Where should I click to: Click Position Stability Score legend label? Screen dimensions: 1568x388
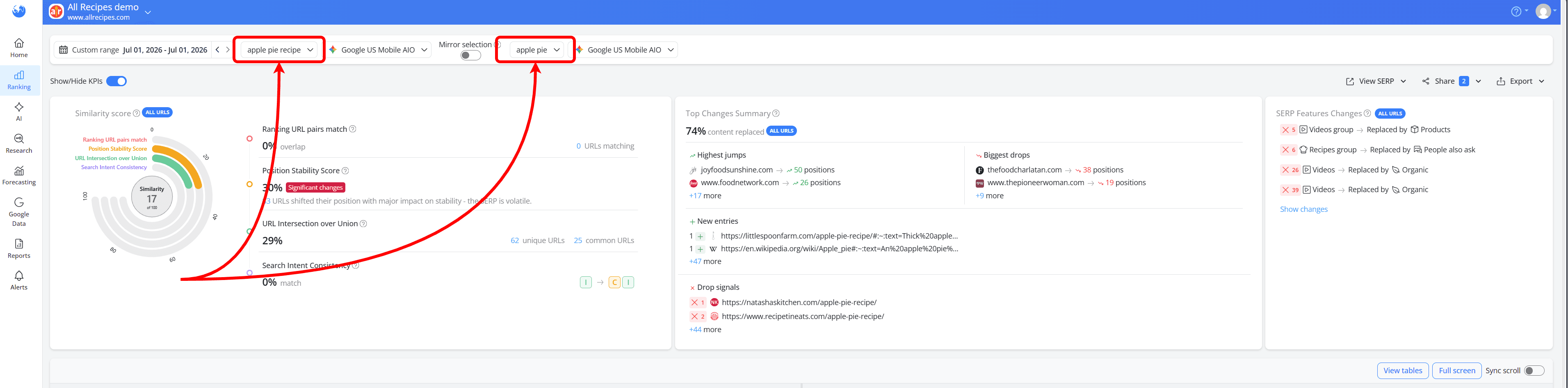click(x=117, y=149)
